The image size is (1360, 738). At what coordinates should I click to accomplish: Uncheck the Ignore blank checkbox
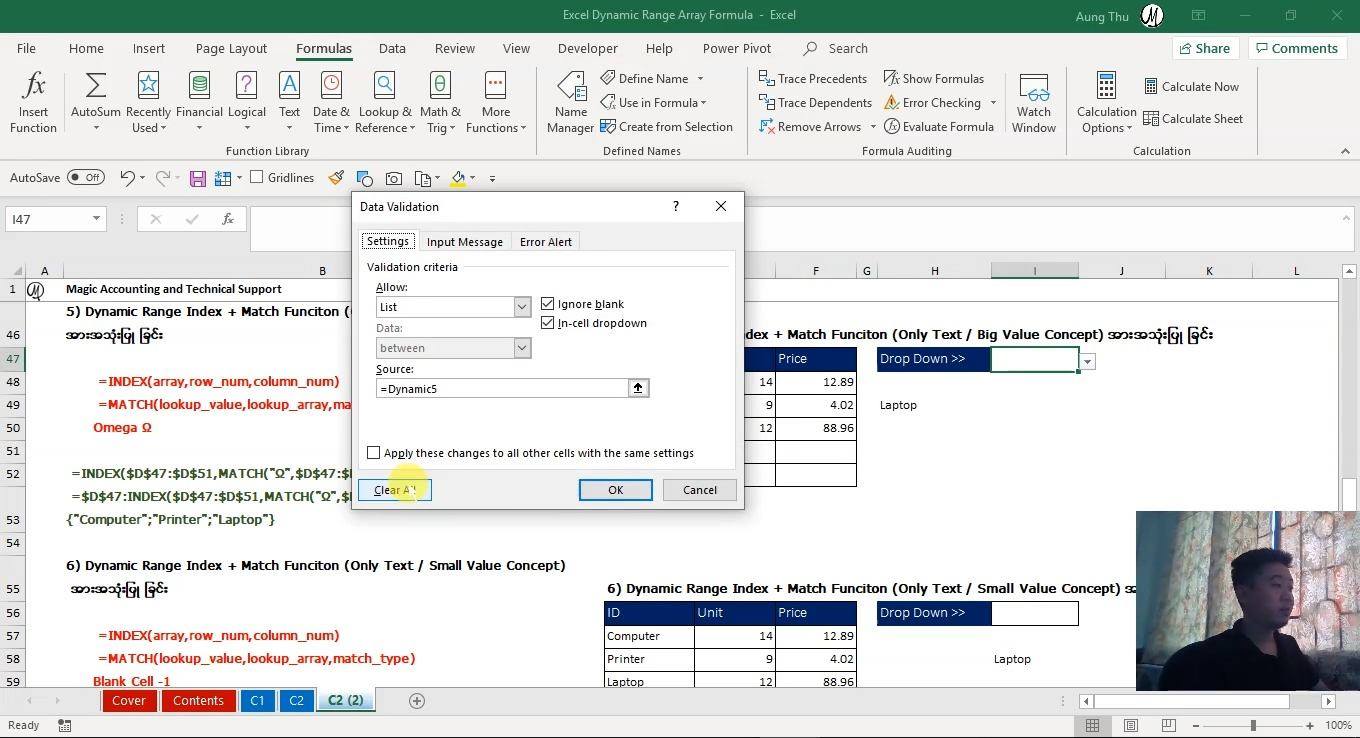[548, 303]
